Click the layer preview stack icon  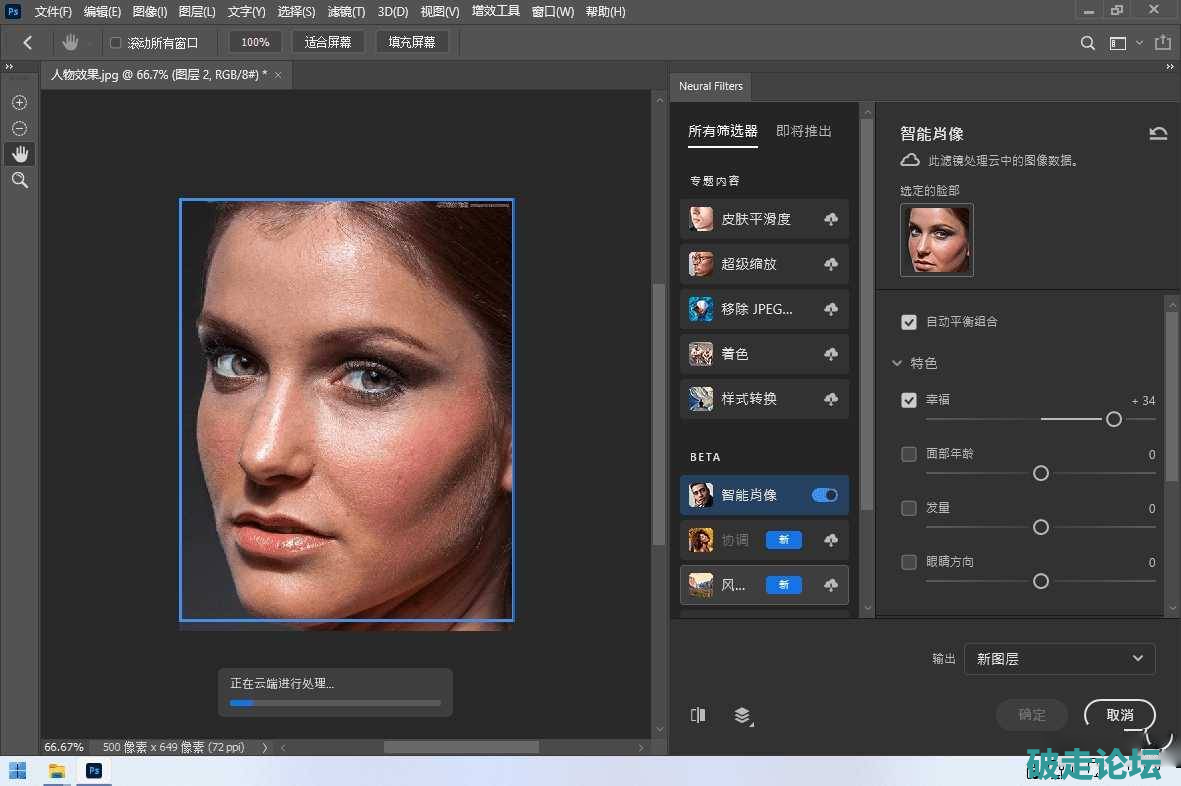742,715
